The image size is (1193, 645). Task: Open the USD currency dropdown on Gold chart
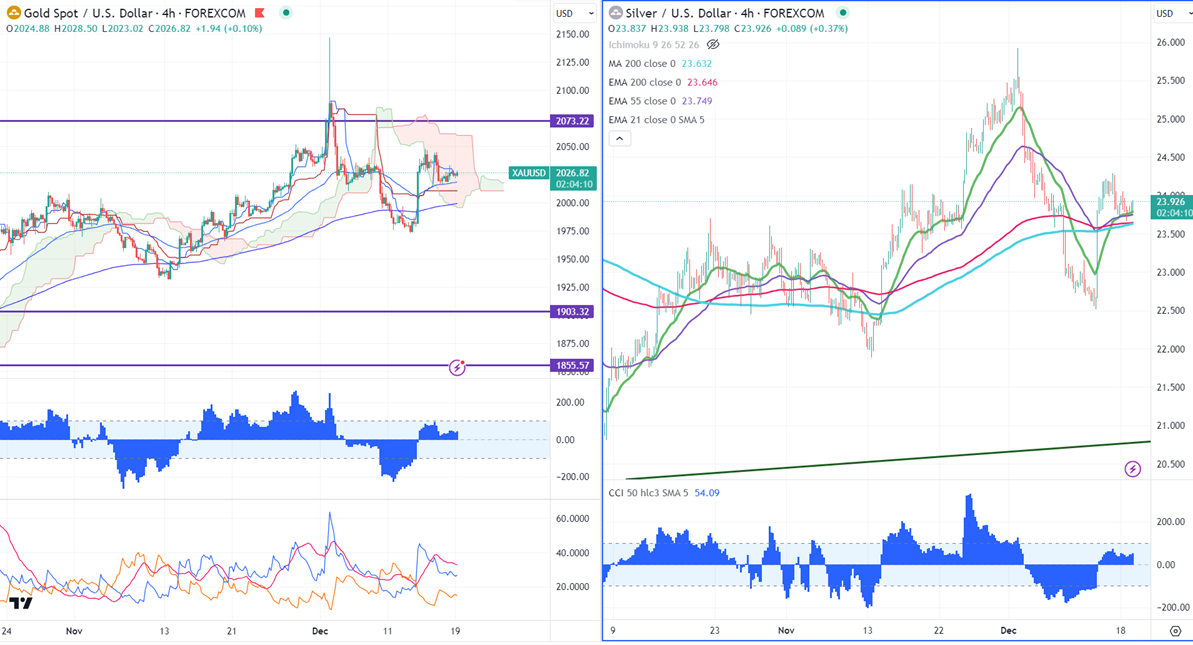[574, 13]
